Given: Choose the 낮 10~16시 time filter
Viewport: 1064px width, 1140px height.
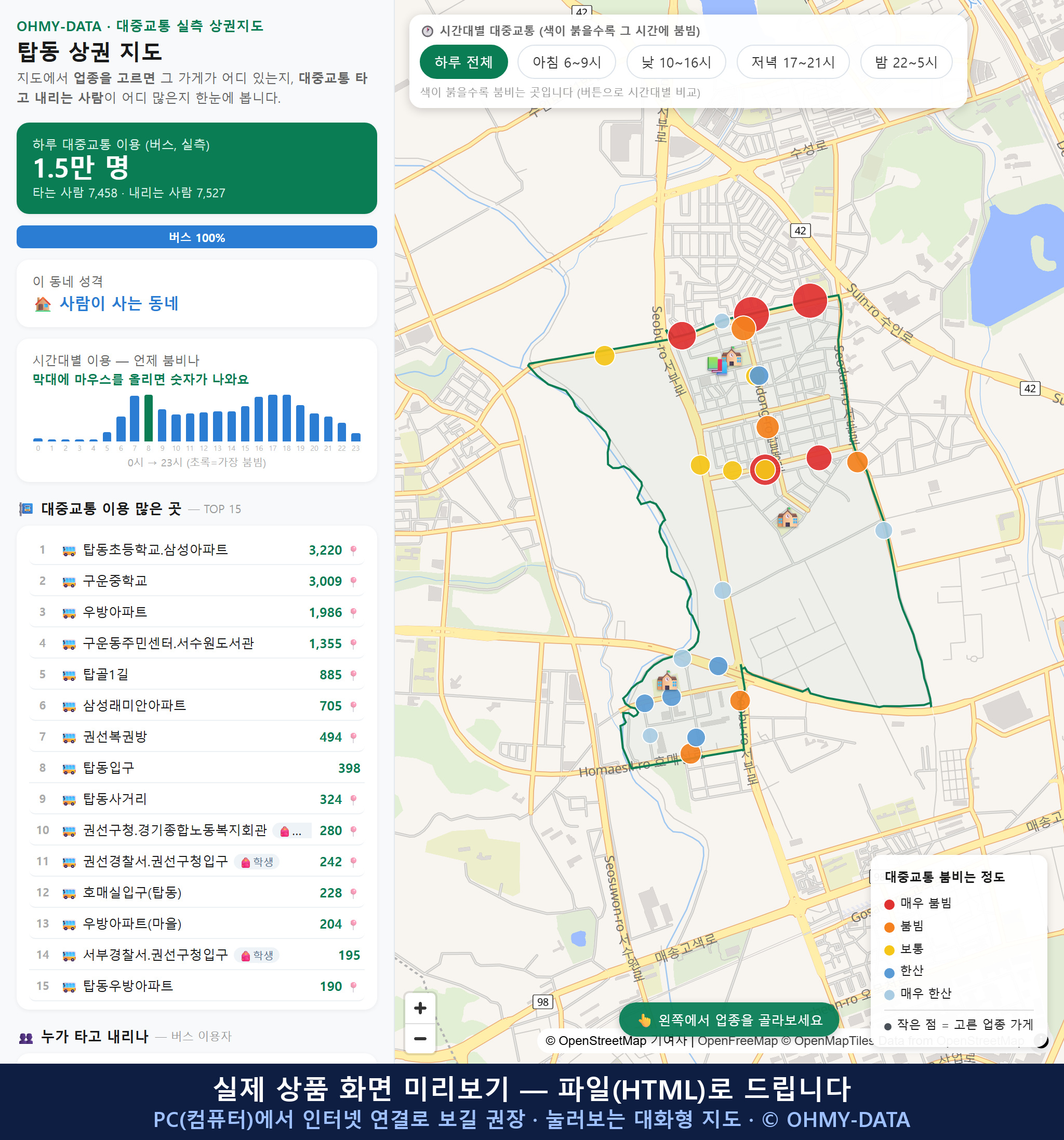Looking at the screenshot, I should 676,62.
